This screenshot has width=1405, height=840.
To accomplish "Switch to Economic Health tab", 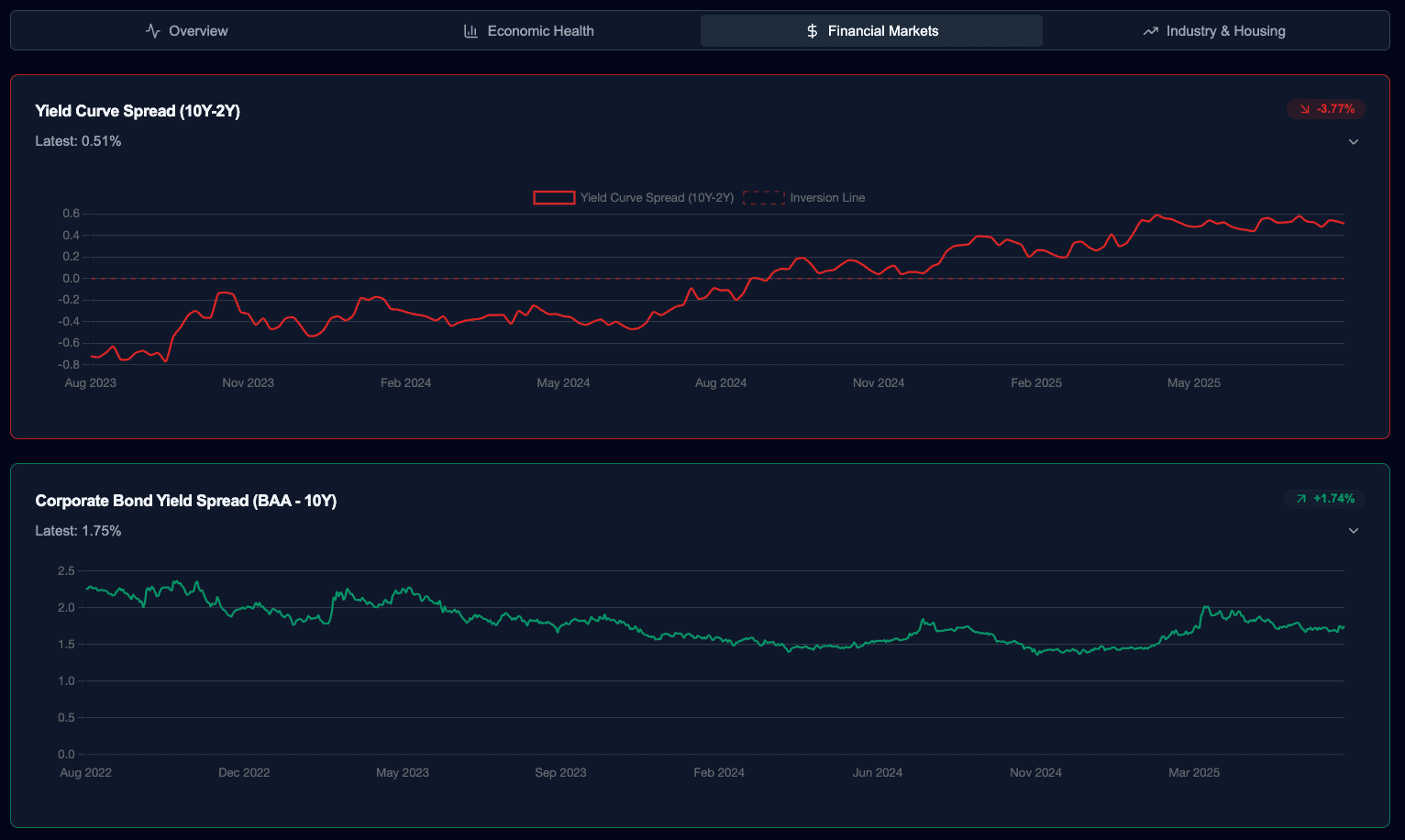I will (529, 31).
